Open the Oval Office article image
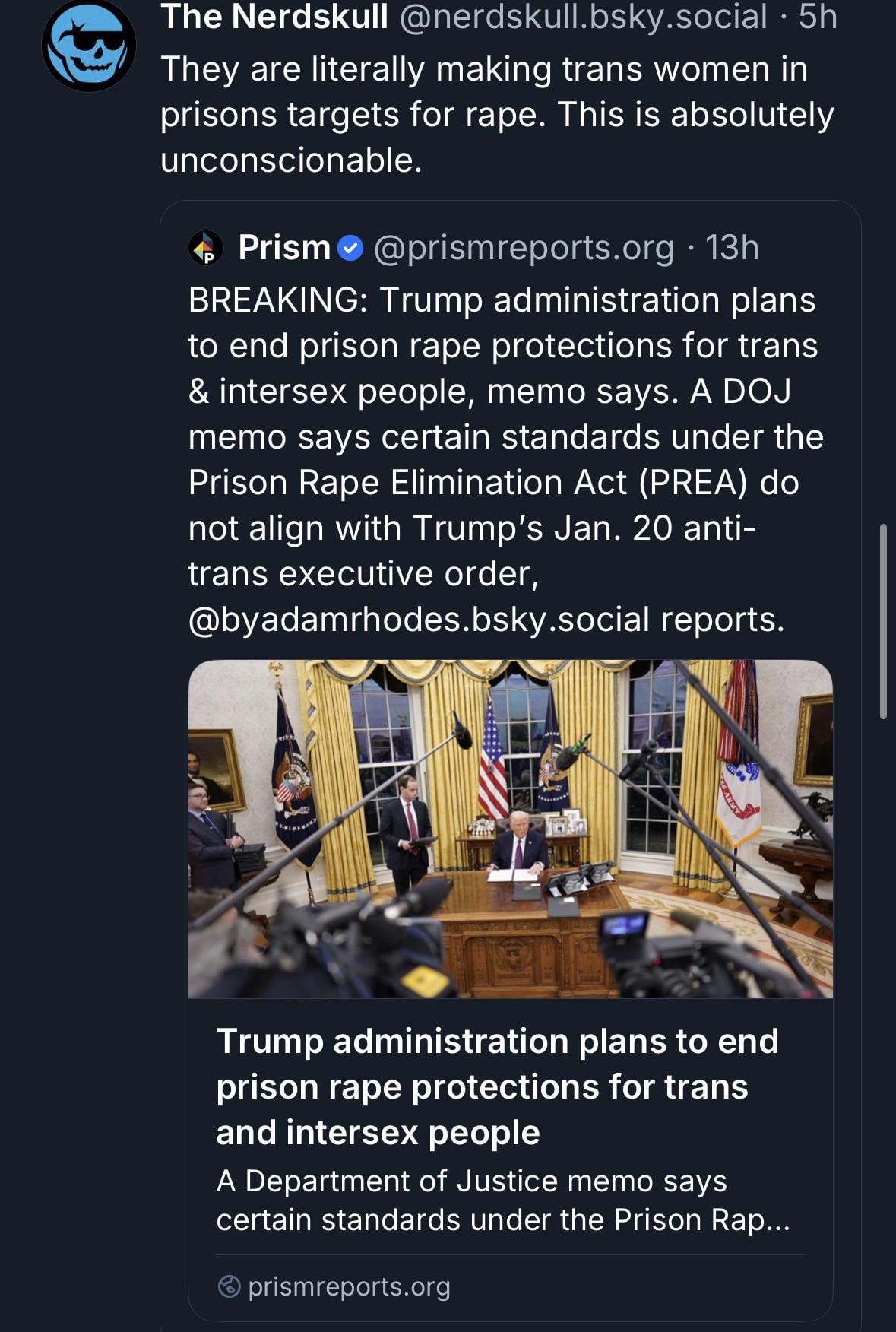This screenshot has height=1332, width=896. (510, 829)
